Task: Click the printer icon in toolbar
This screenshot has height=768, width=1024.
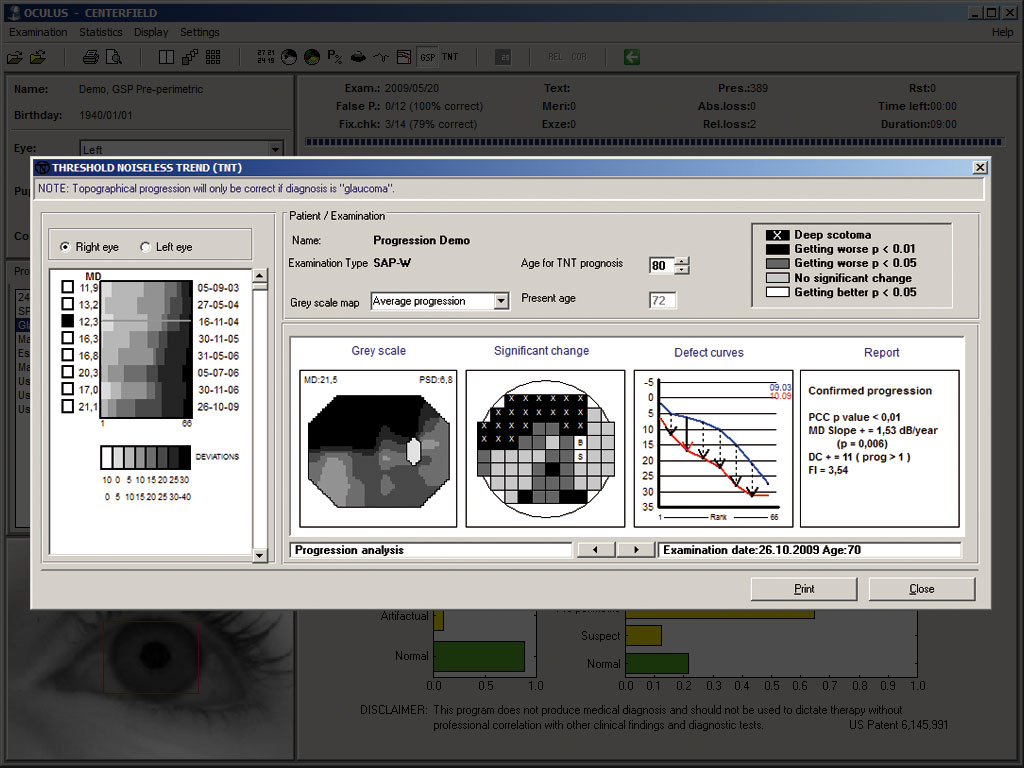Action: tap(91, 57)
